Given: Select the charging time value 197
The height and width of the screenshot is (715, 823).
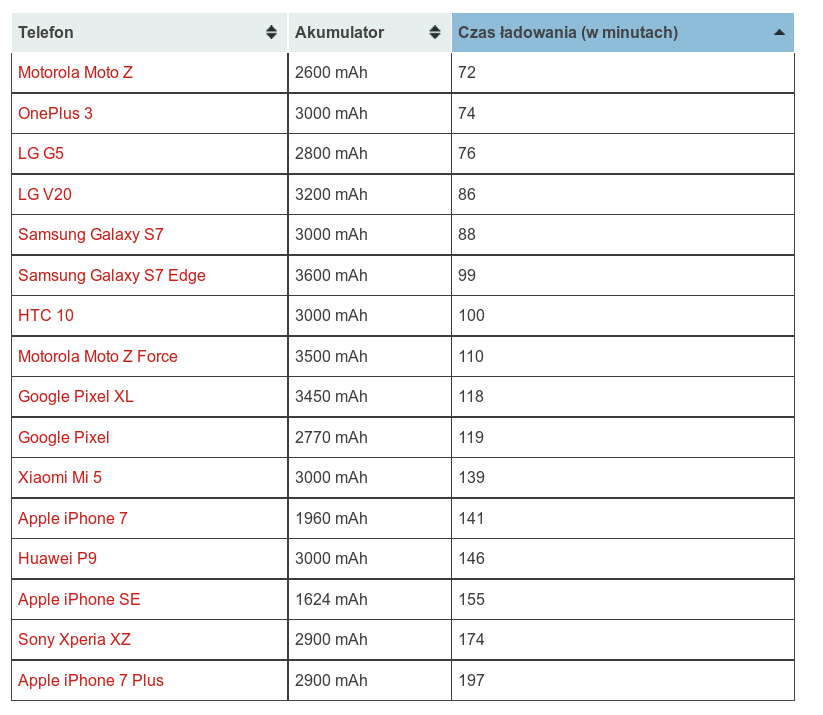Looking at the screenshot, I should 471,680.
